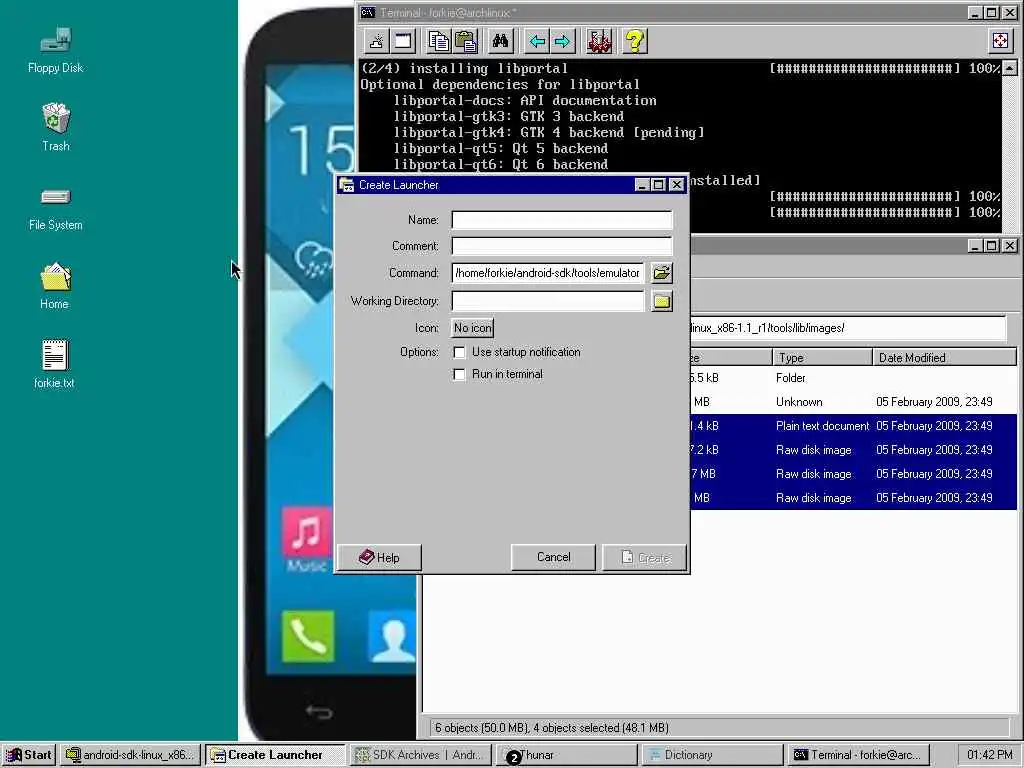Click the copy icon in Terminal toolbar

(x=439, y=41)
